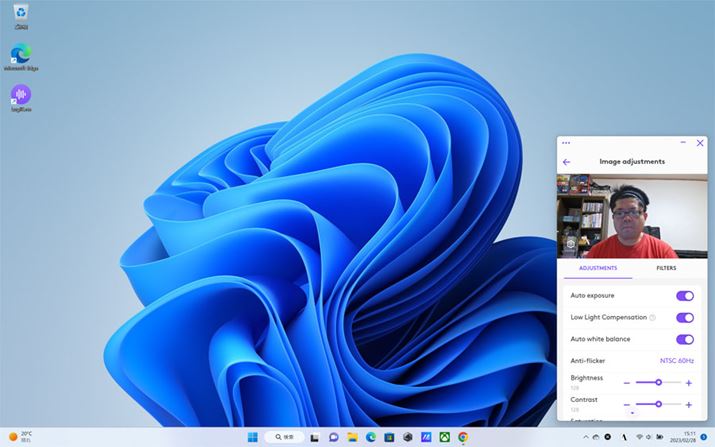Launch Chrome from the taskbar
Viewport: 715px width, 447px height.
pyautogui.click(x=463, y=437)
